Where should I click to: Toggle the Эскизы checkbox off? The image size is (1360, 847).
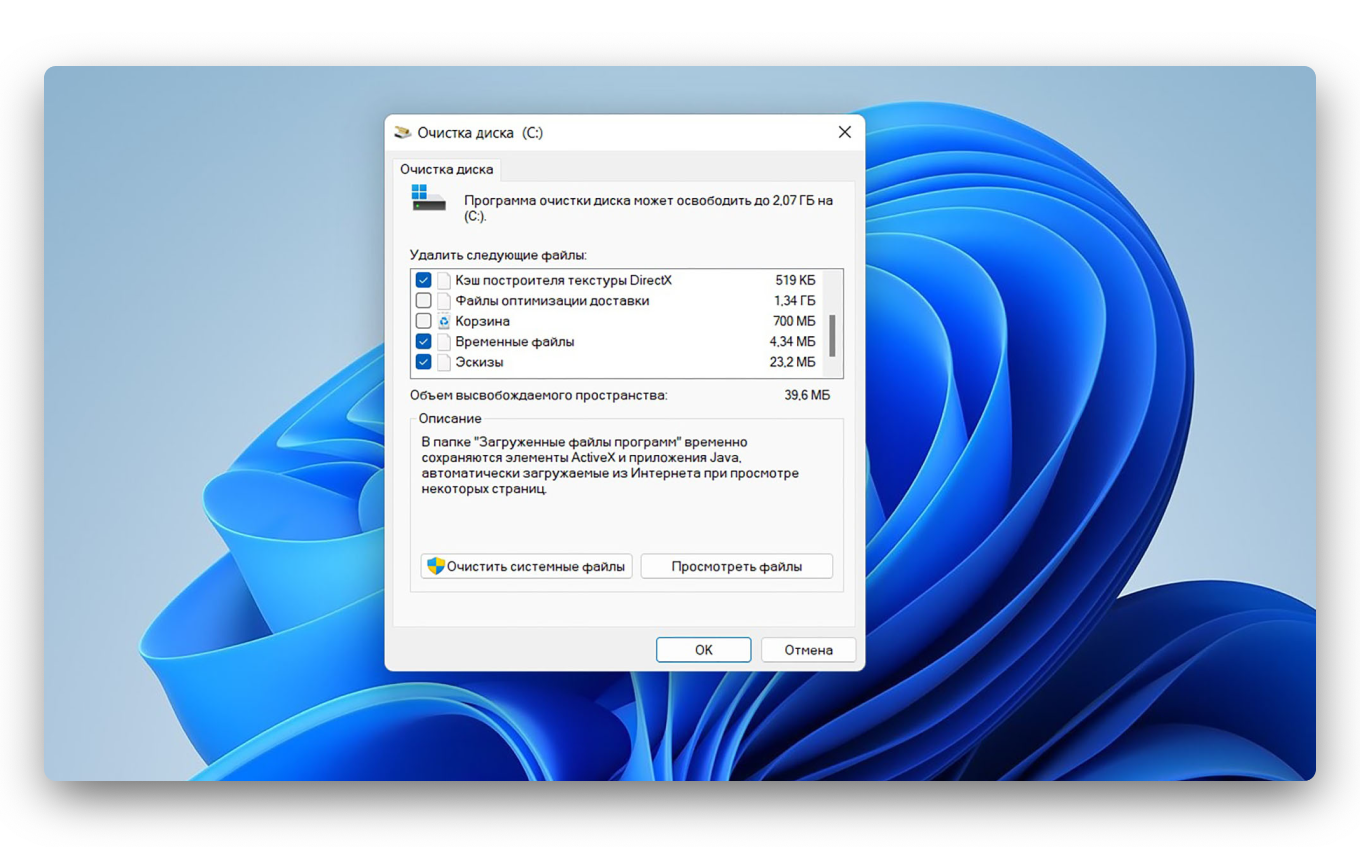pyautogui.click(x=424, y=362)
